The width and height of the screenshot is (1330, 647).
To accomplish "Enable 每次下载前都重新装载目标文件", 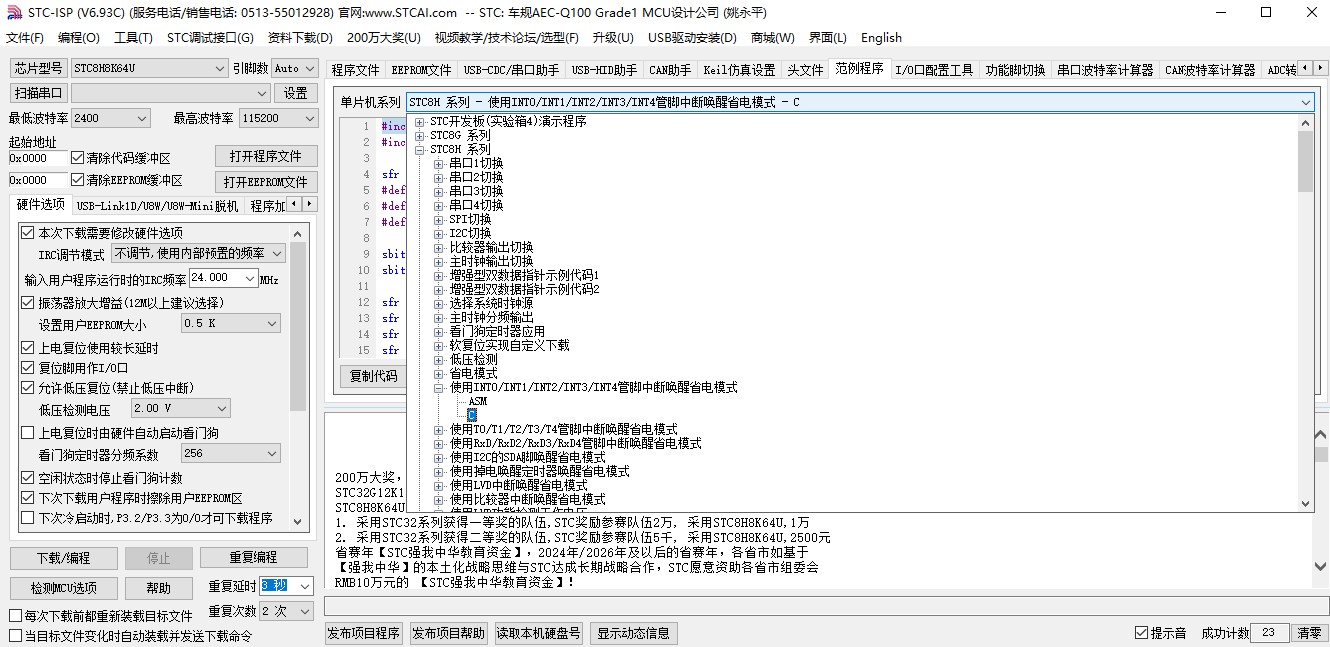I will (x=15, y=616).
